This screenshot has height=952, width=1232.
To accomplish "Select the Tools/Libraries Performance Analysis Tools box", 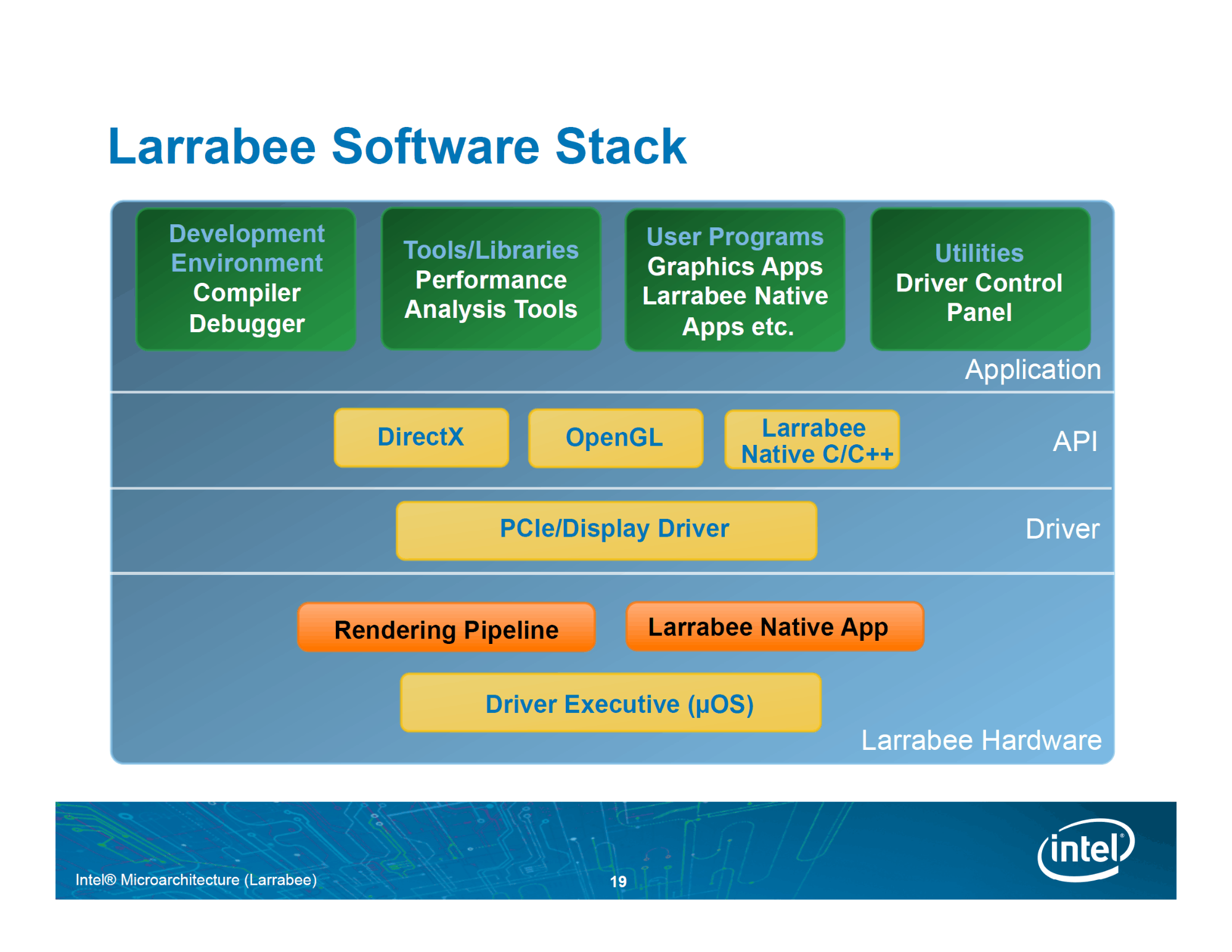I will click(x=491, y=279).
